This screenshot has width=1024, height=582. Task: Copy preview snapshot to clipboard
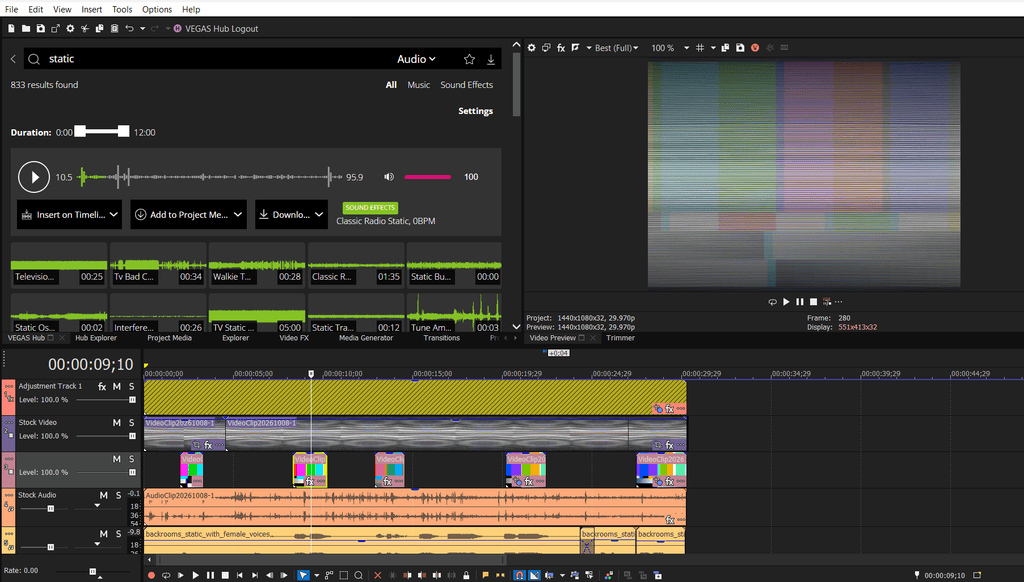725,48
